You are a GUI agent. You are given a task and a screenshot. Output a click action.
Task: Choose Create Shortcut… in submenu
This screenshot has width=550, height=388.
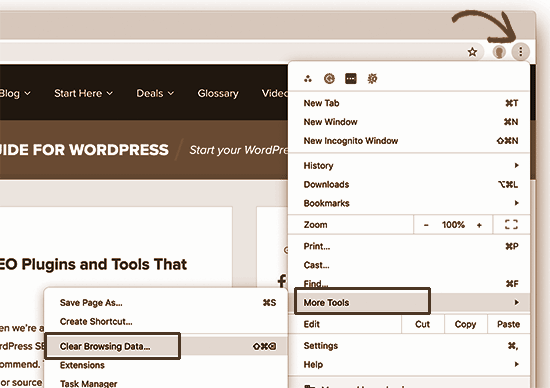click(166, 321)
